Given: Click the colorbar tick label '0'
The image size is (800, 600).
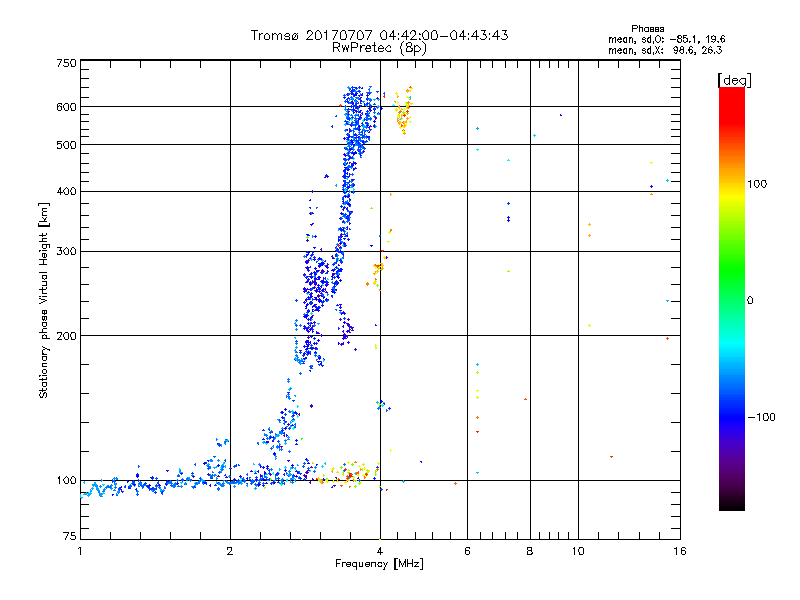Looking at the screenshot, I should click(750, 301).
